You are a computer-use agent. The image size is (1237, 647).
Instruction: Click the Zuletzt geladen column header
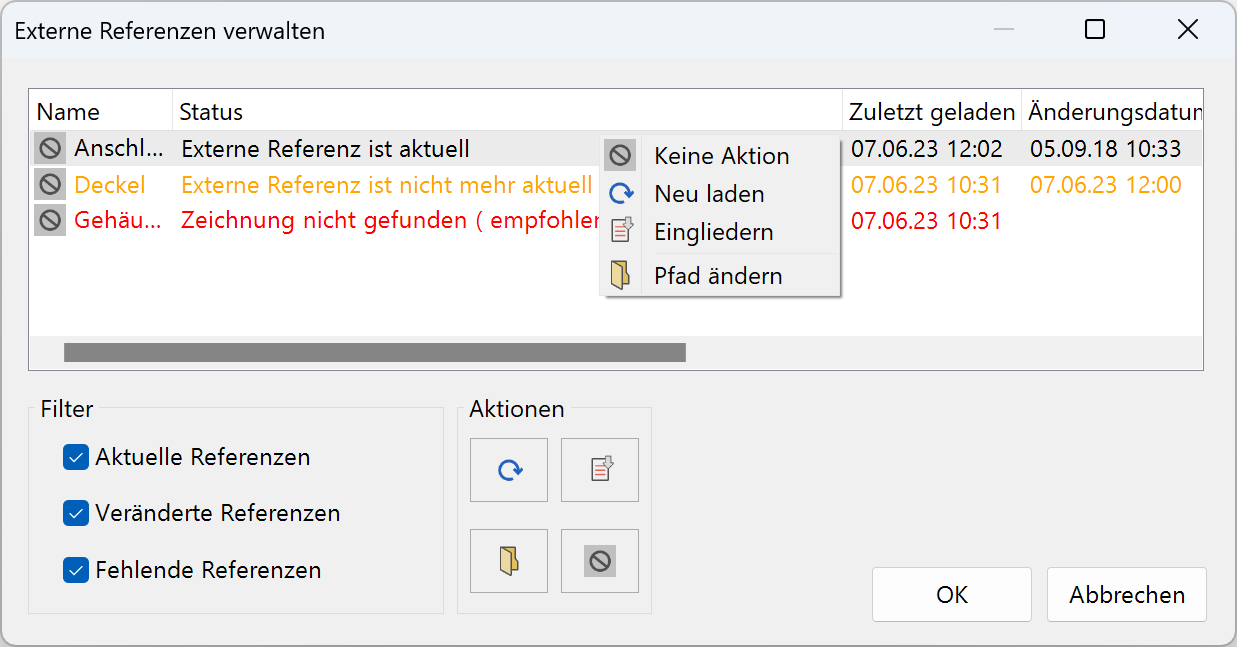tap(931, 112)
